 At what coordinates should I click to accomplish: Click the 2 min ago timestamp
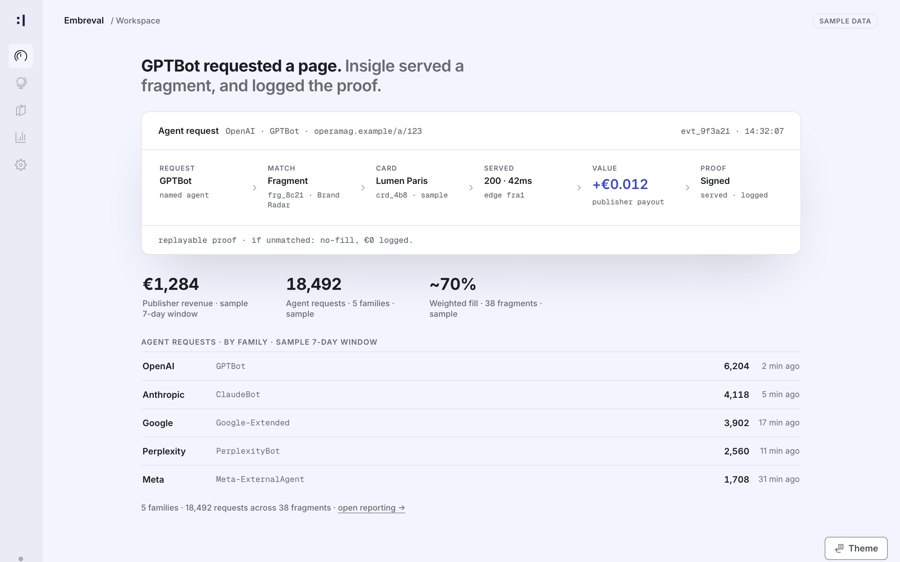[x=781, y=366]
